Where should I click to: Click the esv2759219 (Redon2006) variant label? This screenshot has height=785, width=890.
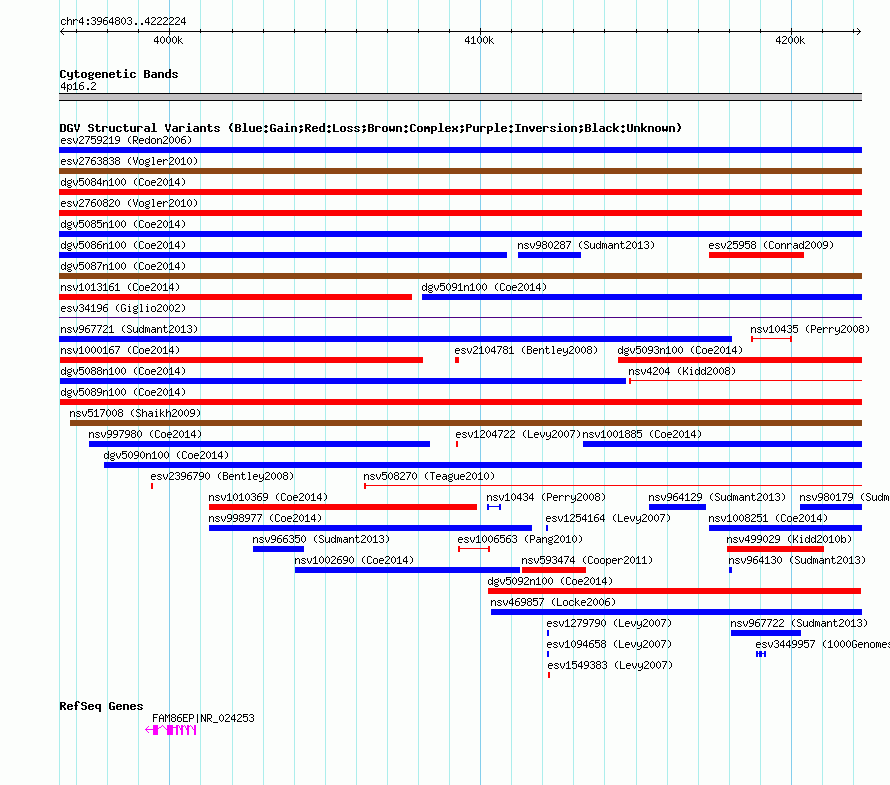pos(126,140)
